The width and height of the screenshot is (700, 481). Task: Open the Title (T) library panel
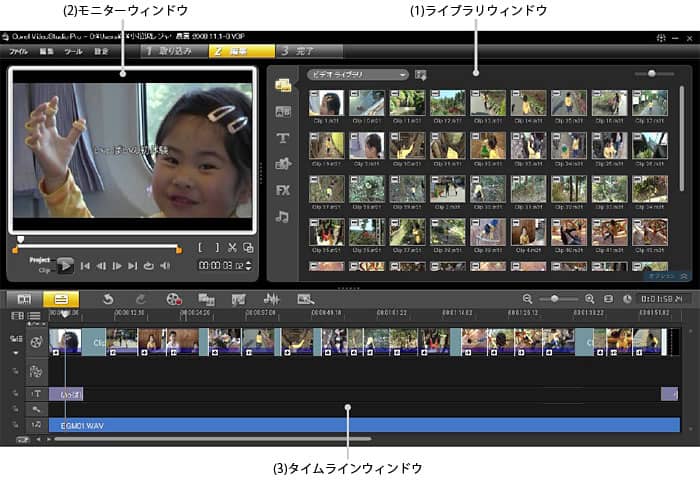tap(283, 138)
